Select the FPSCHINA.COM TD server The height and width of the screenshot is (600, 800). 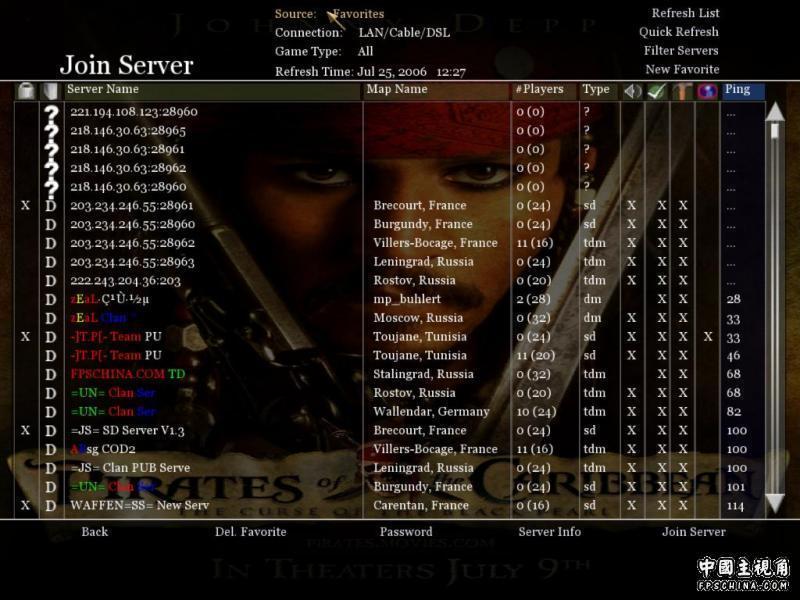(x=128, y=374)
